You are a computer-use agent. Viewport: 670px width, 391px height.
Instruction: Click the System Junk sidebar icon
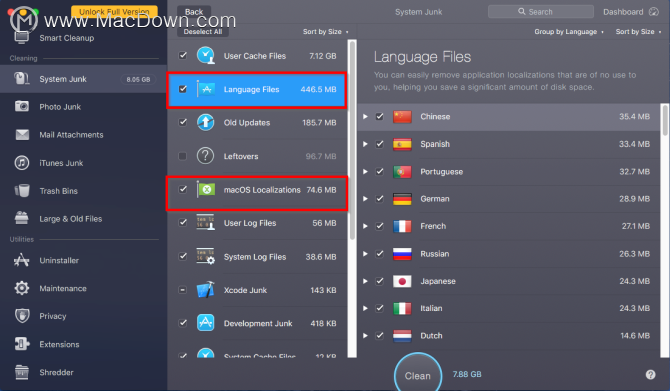(x=21, y=79)
